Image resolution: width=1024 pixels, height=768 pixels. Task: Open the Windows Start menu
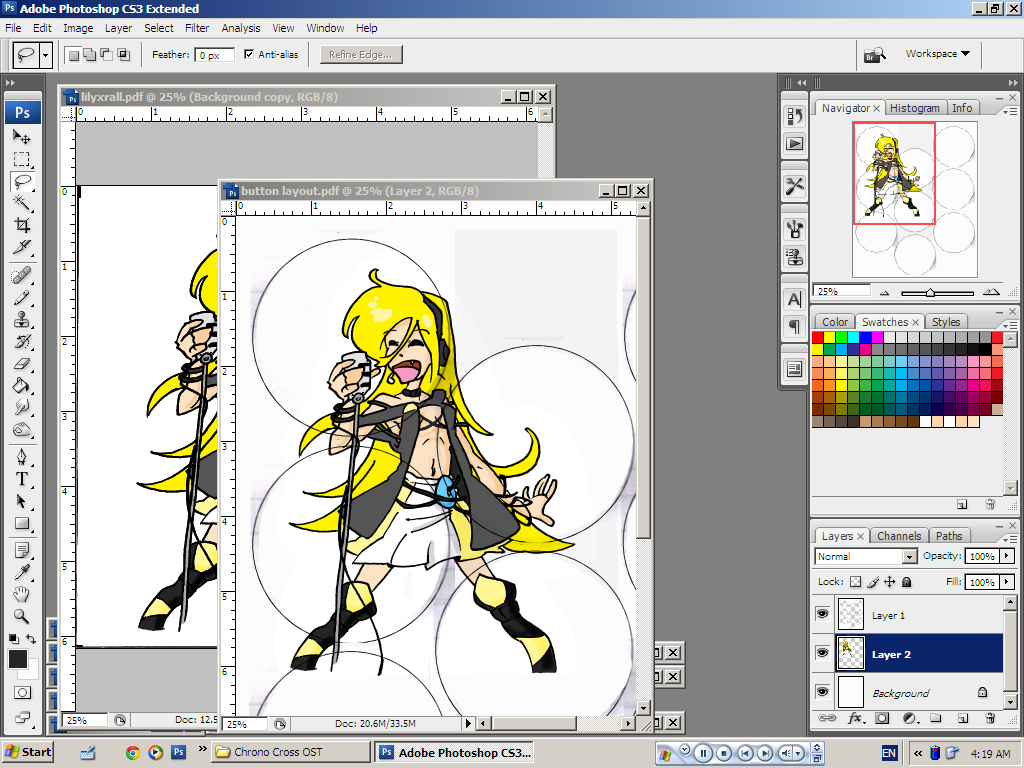click(x=27, y=752)
